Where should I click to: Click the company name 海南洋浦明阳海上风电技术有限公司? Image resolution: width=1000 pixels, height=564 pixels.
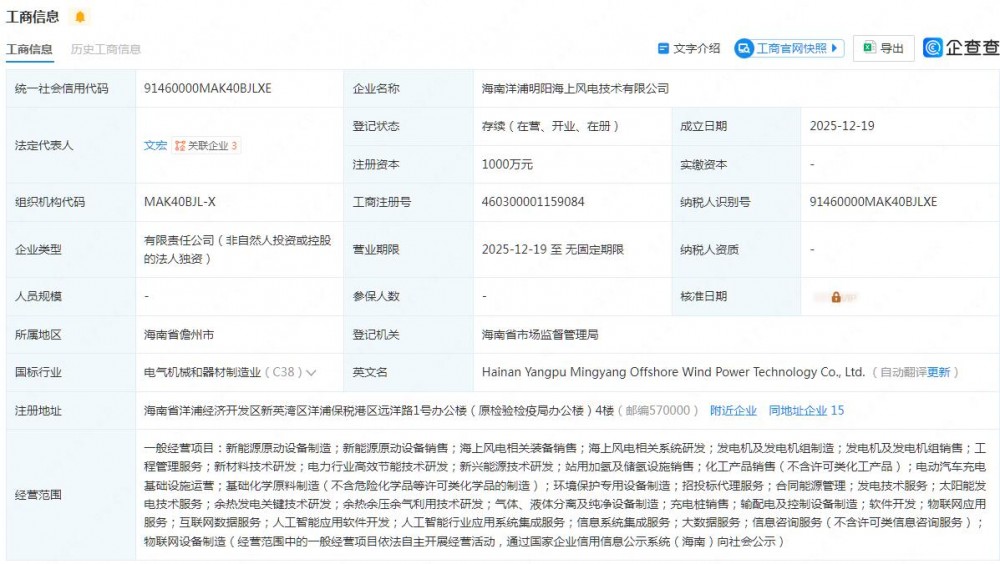575,88
